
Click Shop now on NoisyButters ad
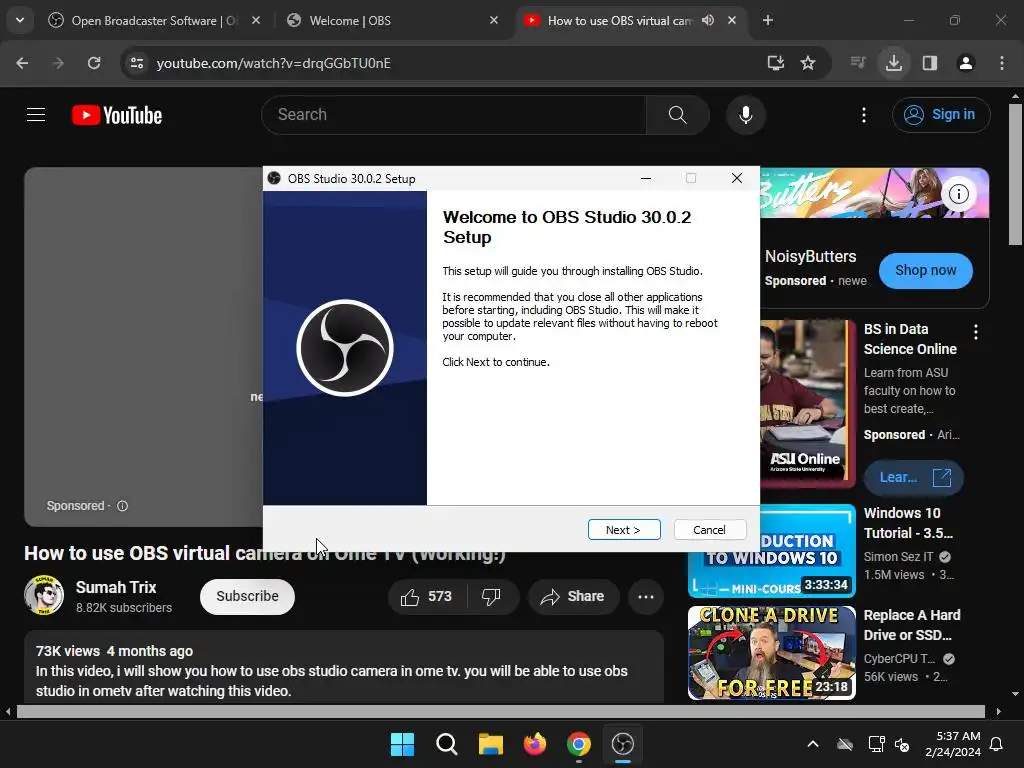(x=925, y=270)
